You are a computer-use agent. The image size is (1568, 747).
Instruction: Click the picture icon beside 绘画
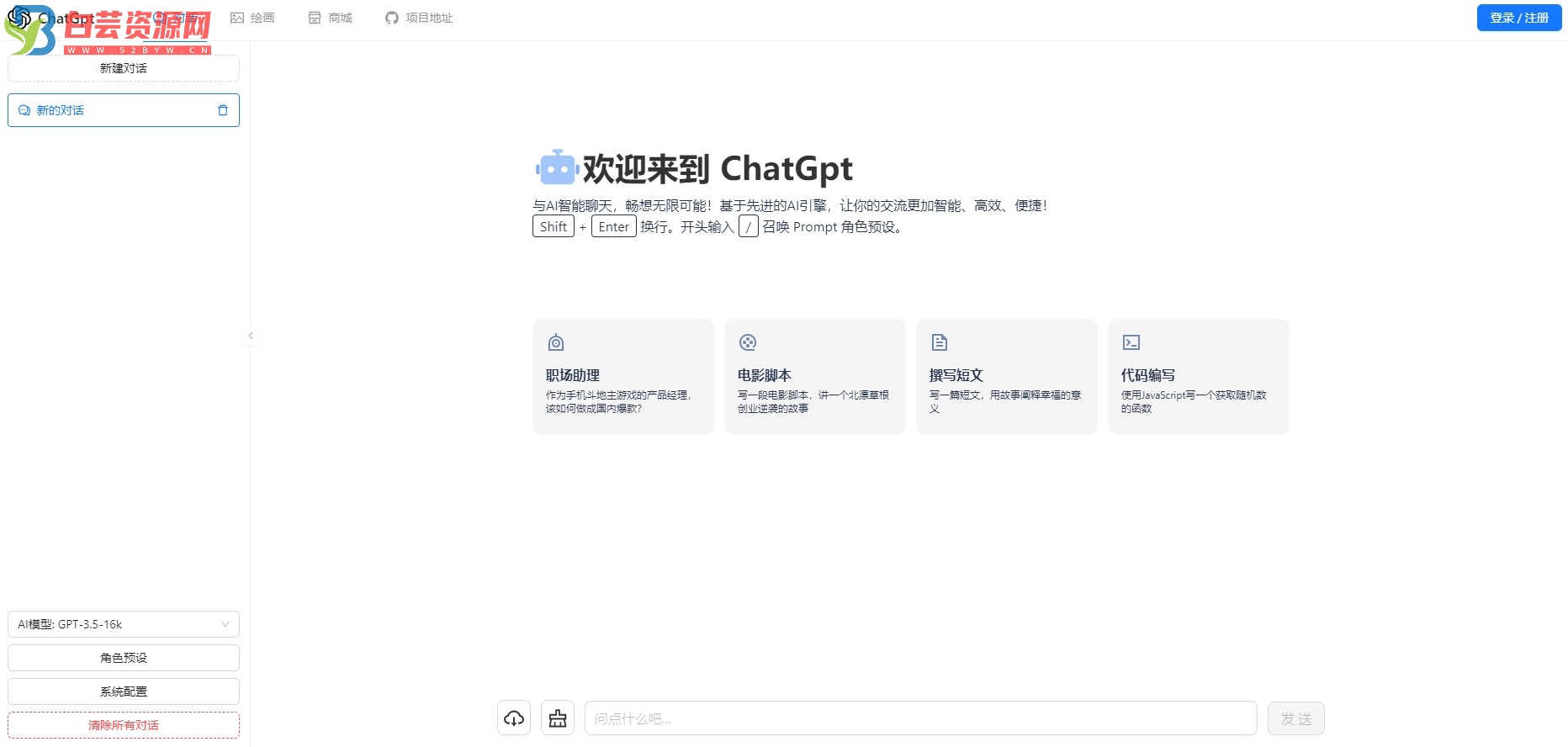237,18
